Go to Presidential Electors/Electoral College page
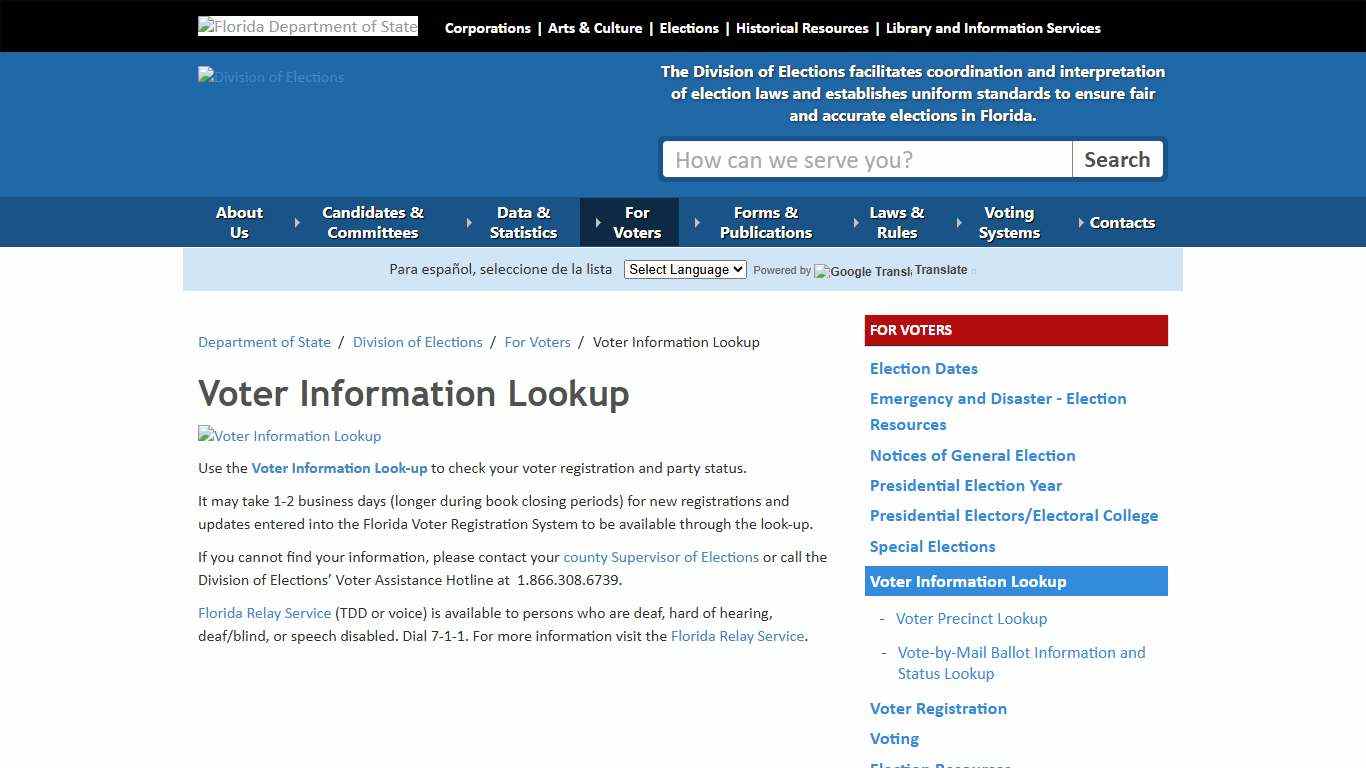Screen dimensions: 1366x768 tap(1014, 515)
